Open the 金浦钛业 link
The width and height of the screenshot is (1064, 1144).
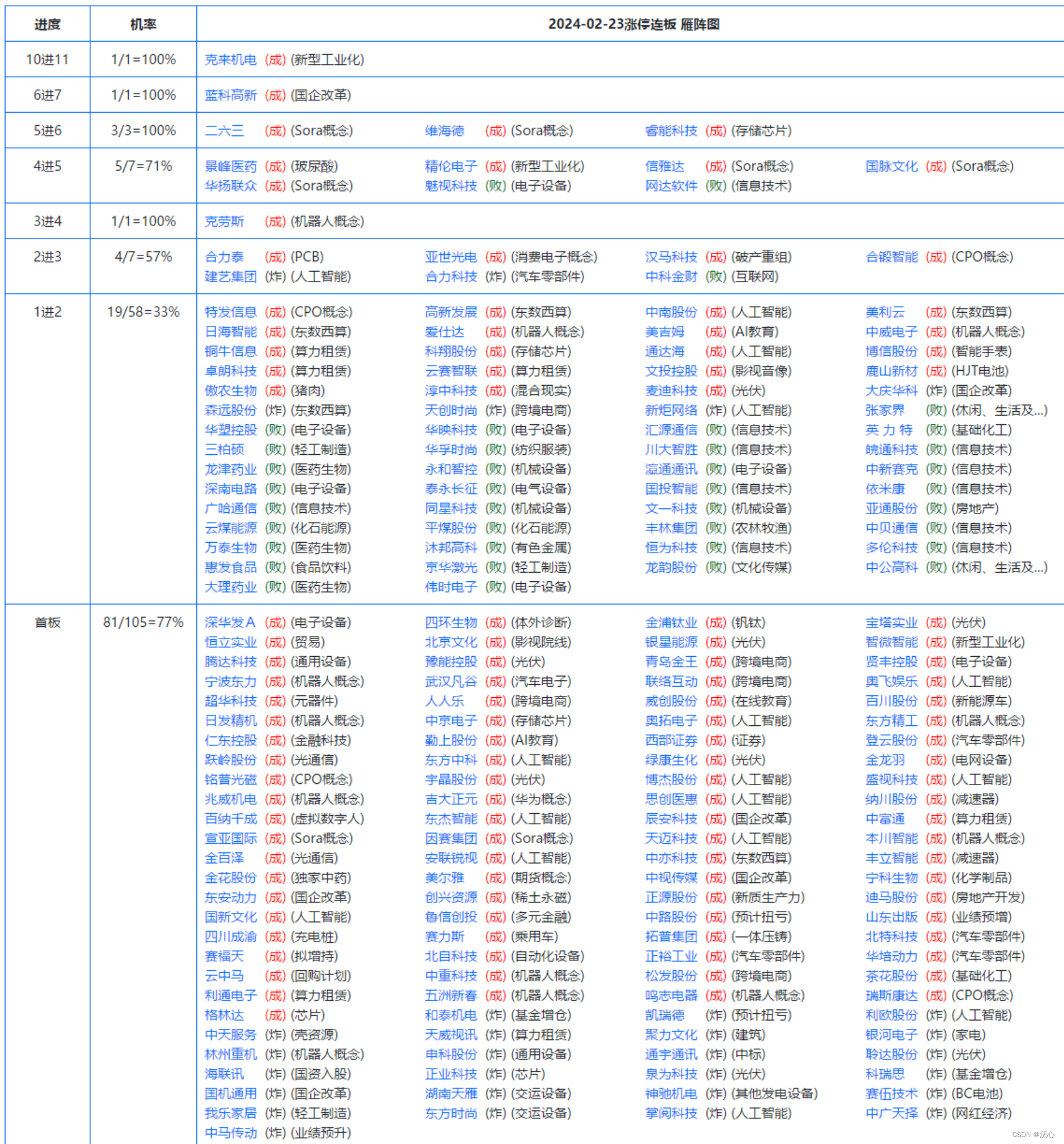[671, 622]
